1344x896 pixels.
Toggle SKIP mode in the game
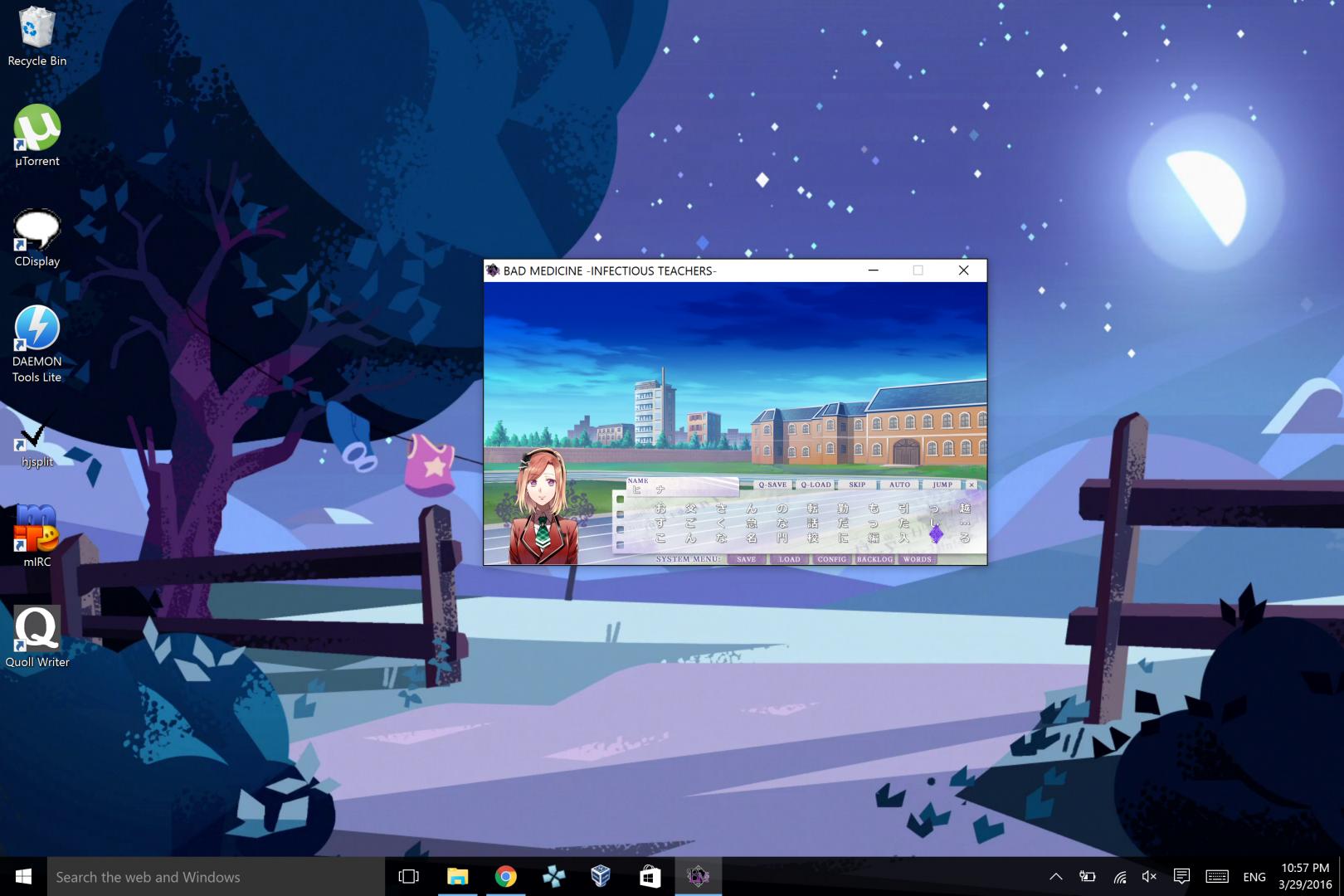coord(857,485)
